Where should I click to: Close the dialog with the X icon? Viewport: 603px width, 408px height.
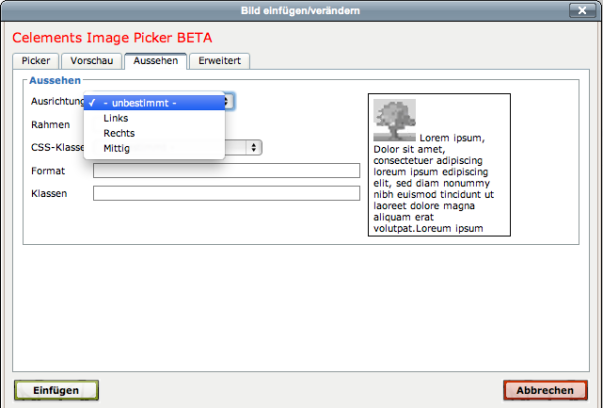point(582,10)
